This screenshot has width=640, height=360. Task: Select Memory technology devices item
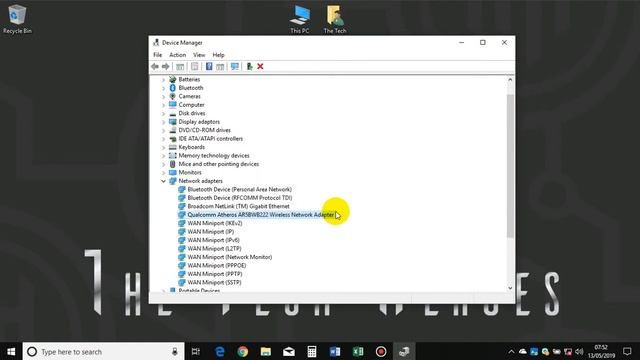[x=214, y=156]
